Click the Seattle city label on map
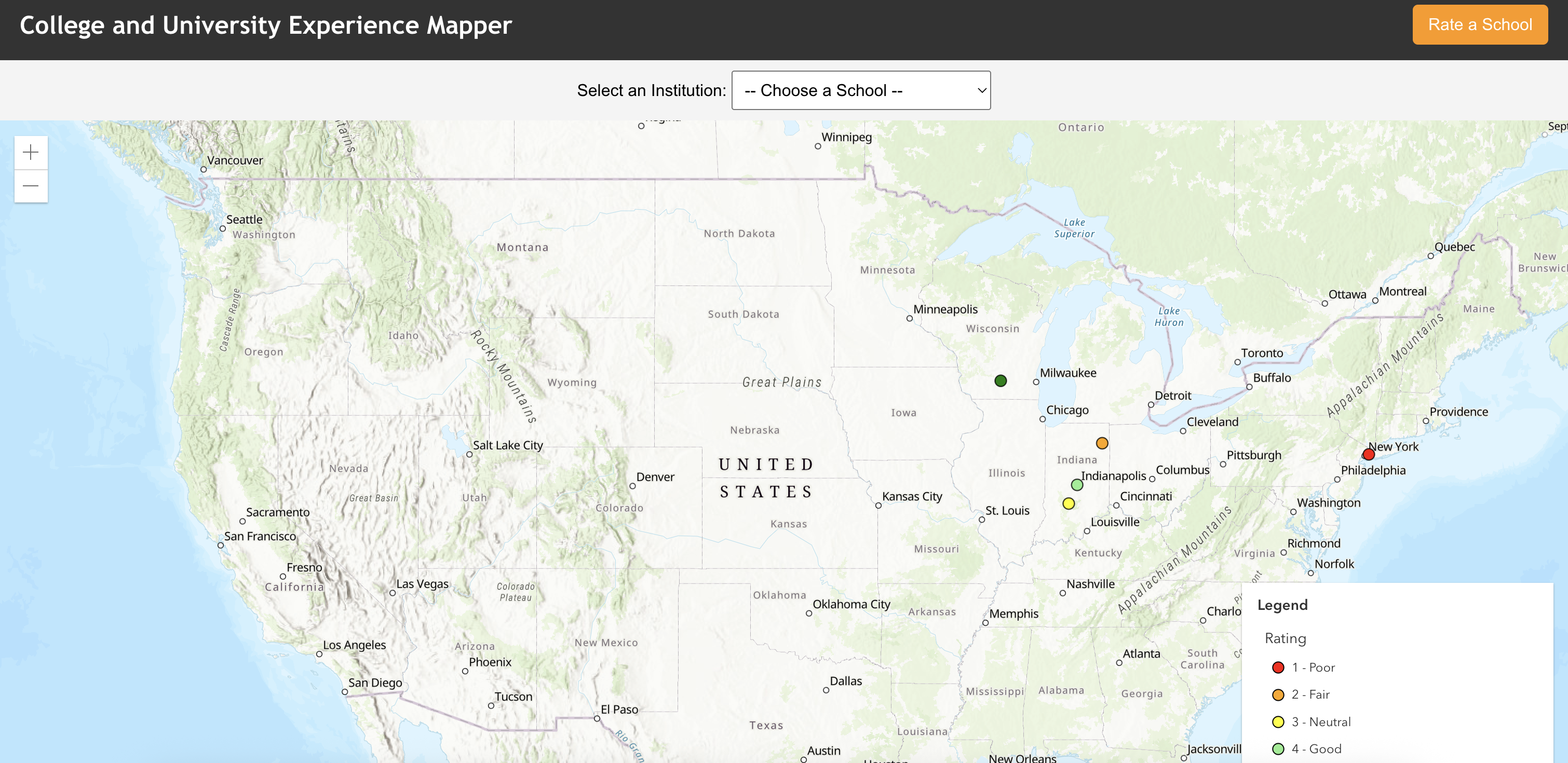Screen dimensions: 1568x763 click(244, 220)
